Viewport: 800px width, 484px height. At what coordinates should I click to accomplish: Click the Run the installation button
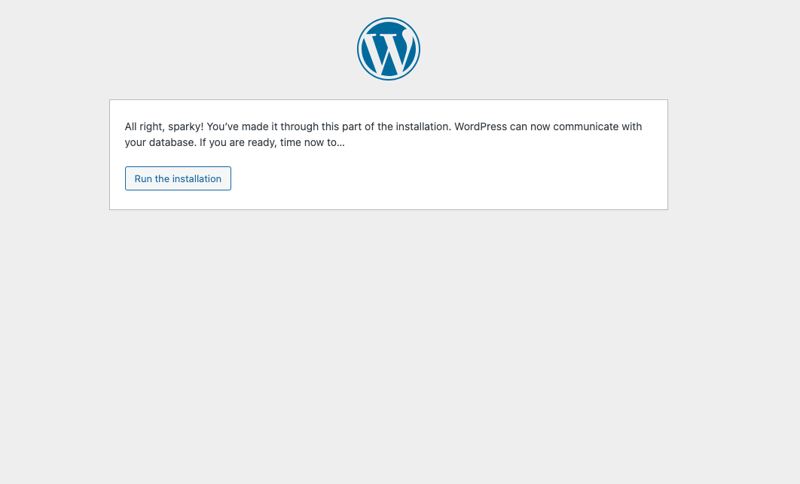pyautogui.click(x=178, y=179)
